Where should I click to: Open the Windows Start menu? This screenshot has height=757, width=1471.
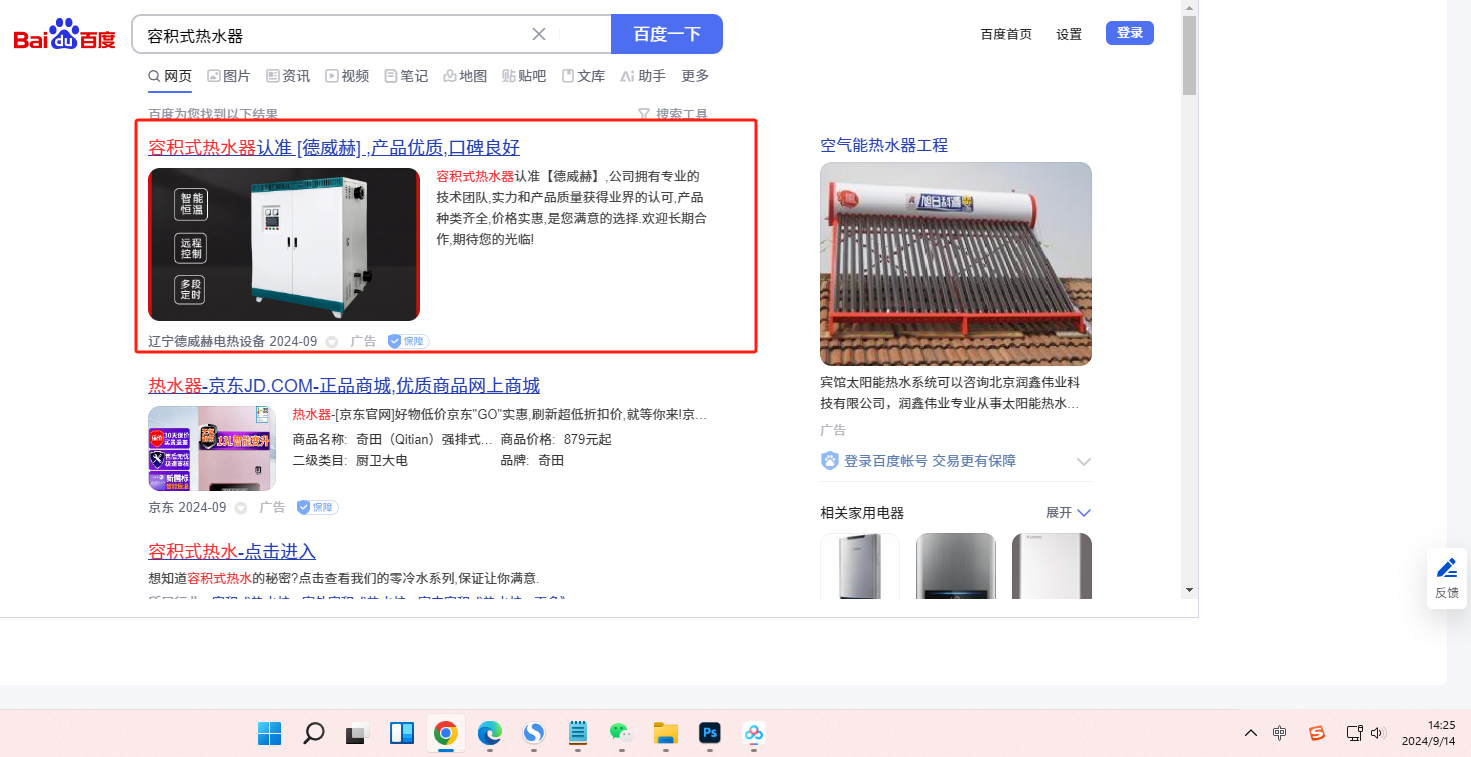pos(269,733)
